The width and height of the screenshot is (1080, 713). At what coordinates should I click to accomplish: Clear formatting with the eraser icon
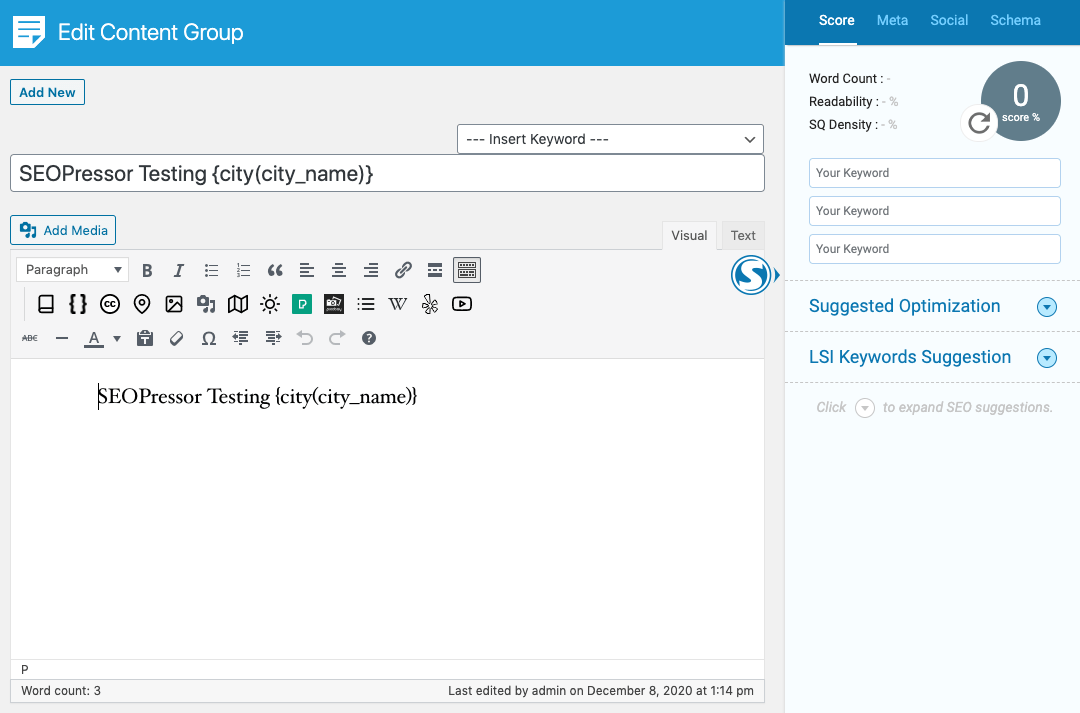(176, 338)
